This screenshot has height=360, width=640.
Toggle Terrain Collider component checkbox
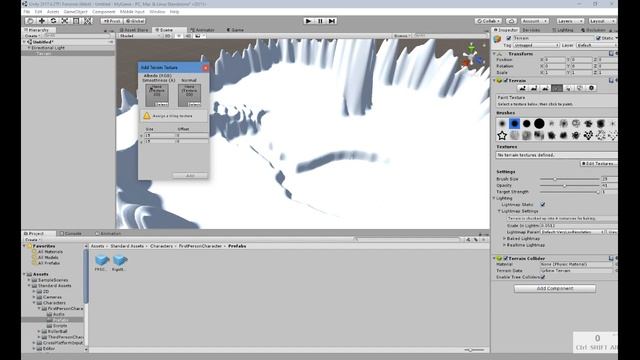coord(506,258)
